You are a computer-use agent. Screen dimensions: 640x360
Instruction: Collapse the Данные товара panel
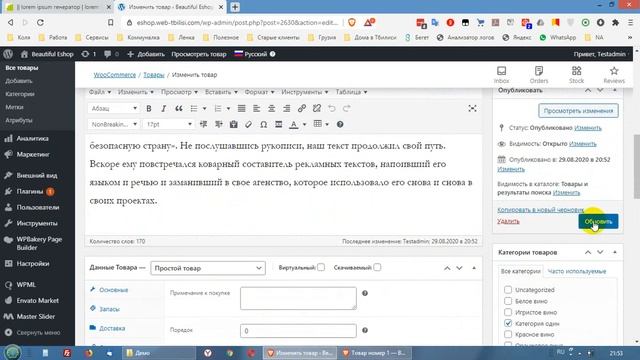(474, 268)
